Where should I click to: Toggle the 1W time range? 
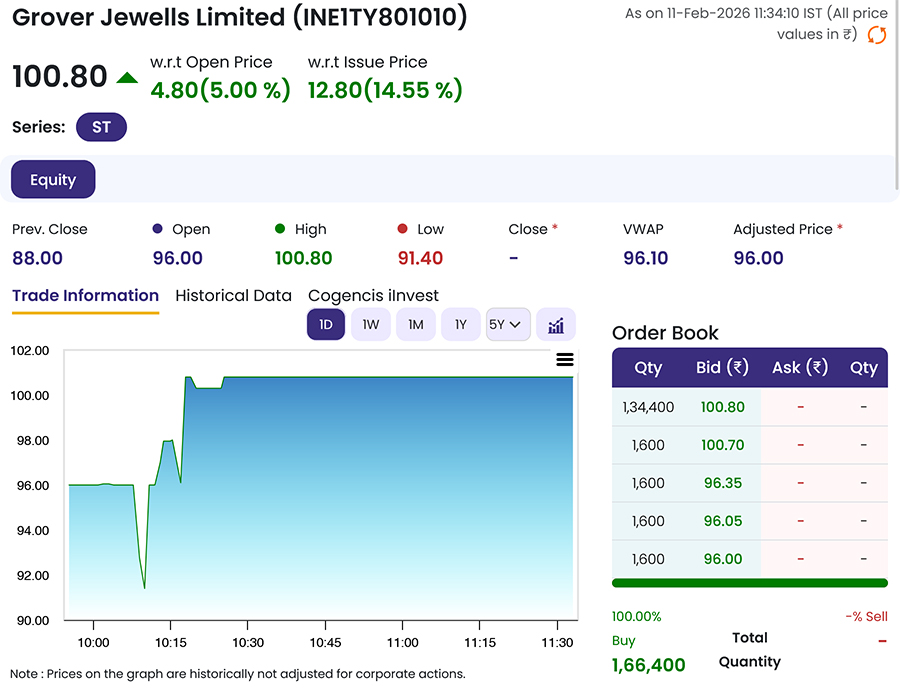[x=370, y=324]
